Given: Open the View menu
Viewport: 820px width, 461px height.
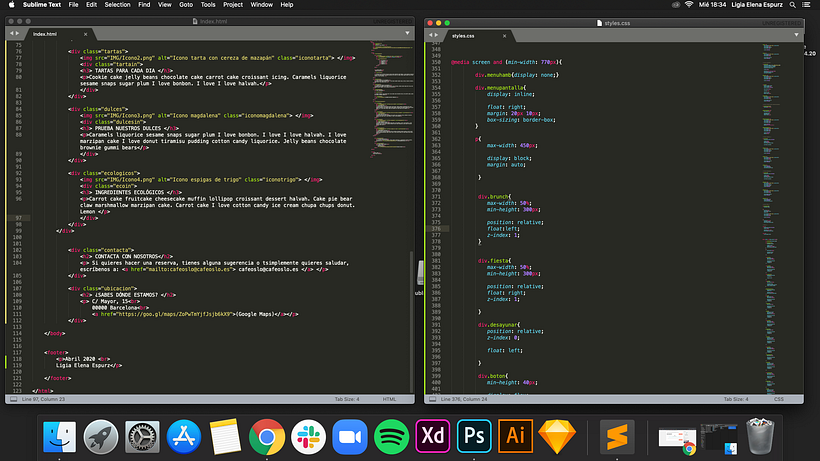Looking at the screenshot, I should click(x=165, y=5).
